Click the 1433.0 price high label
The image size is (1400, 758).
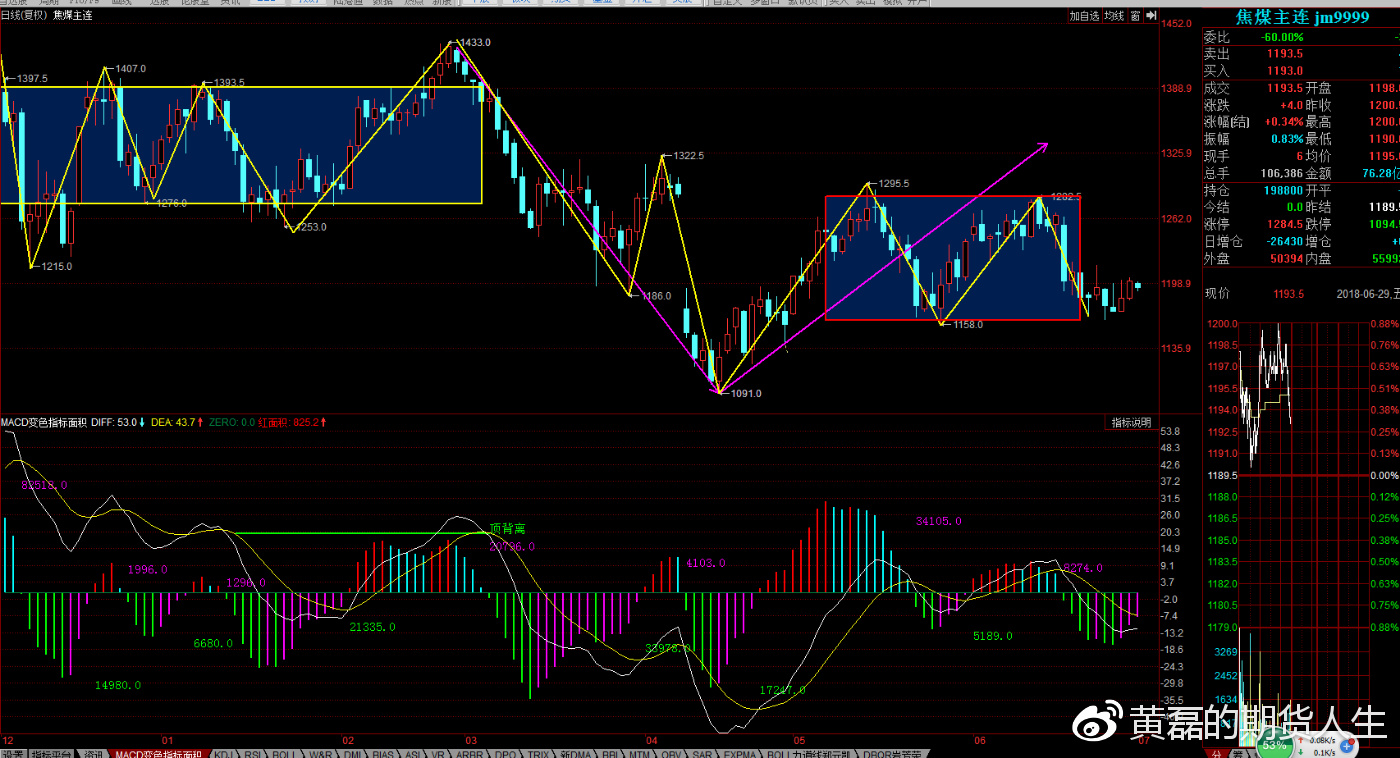pyautogui.click(x=474, y=42)
